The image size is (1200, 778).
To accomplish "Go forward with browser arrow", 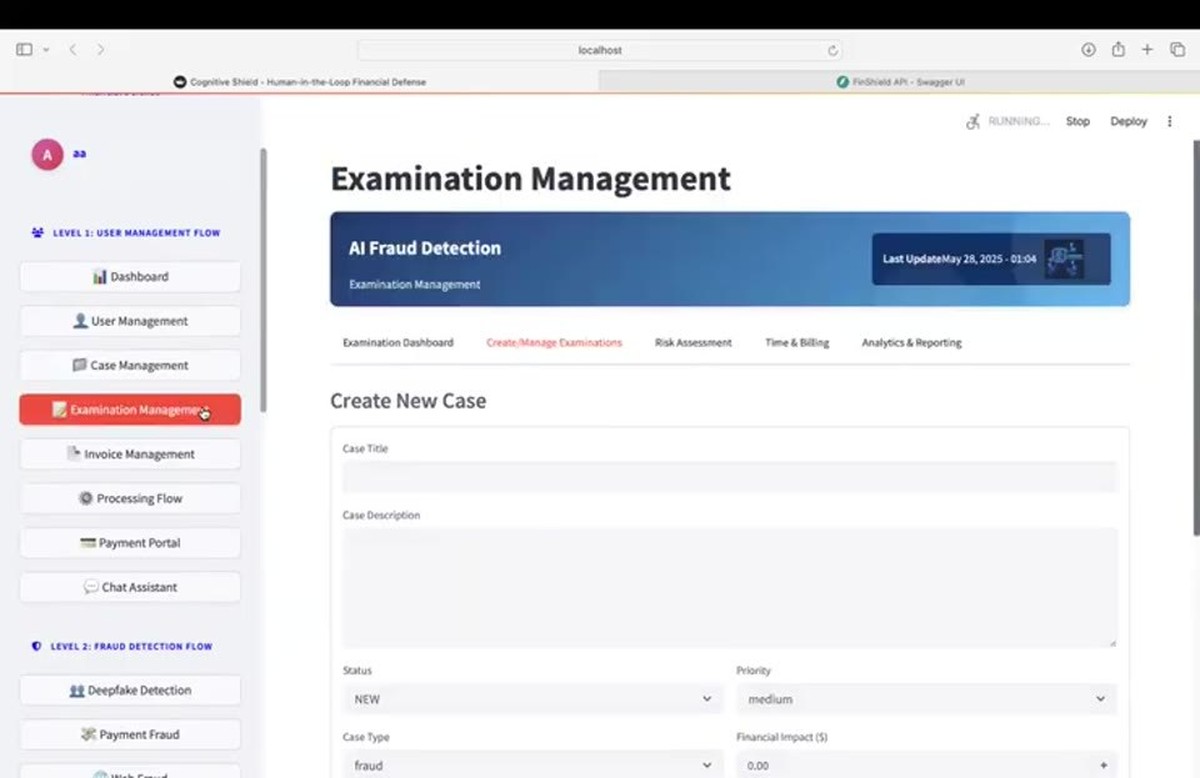I will 100,50.
